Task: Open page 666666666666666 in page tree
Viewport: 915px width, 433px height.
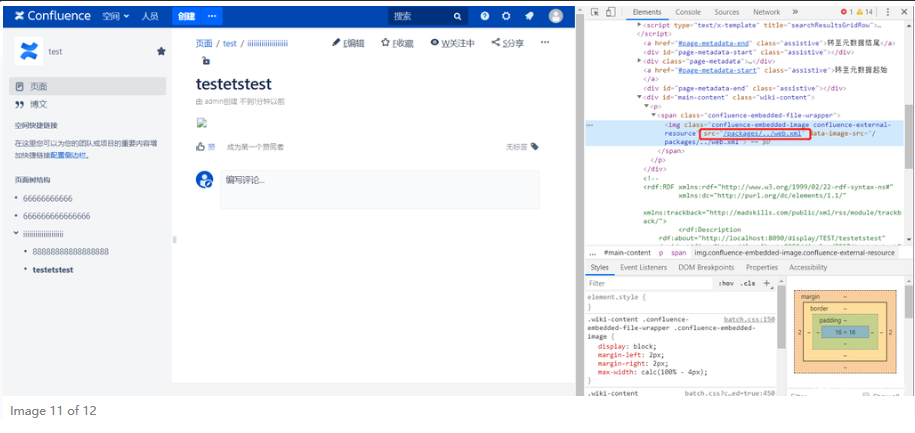Action: pyautogui.click(x=57, y=216)
